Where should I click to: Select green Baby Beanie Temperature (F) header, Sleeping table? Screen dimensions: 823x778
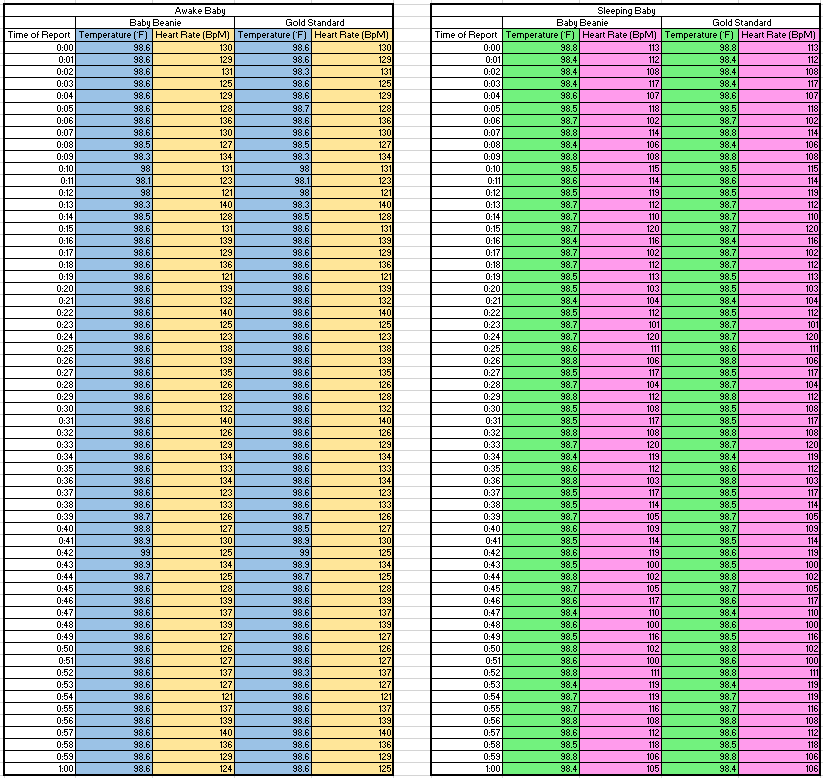542,35
